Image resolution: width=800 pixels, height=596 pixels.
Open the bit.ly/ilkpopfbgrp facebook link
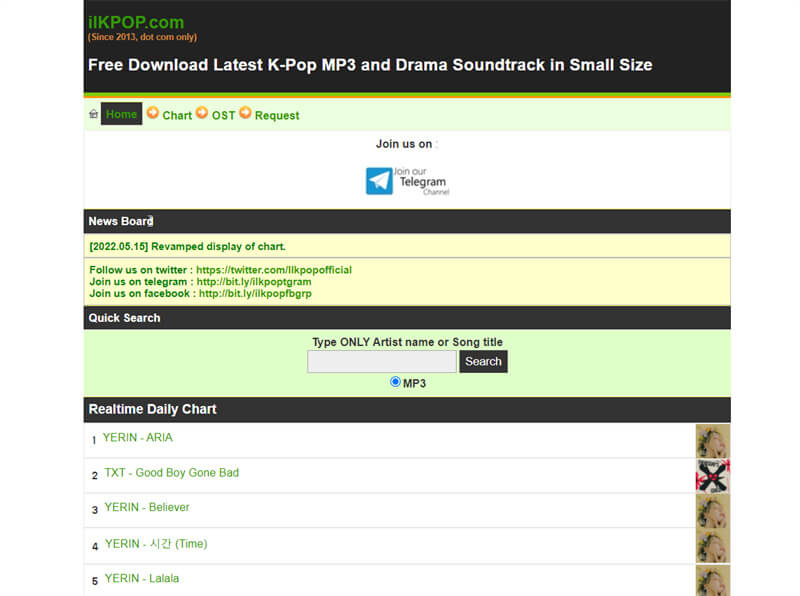click(255, 293)
